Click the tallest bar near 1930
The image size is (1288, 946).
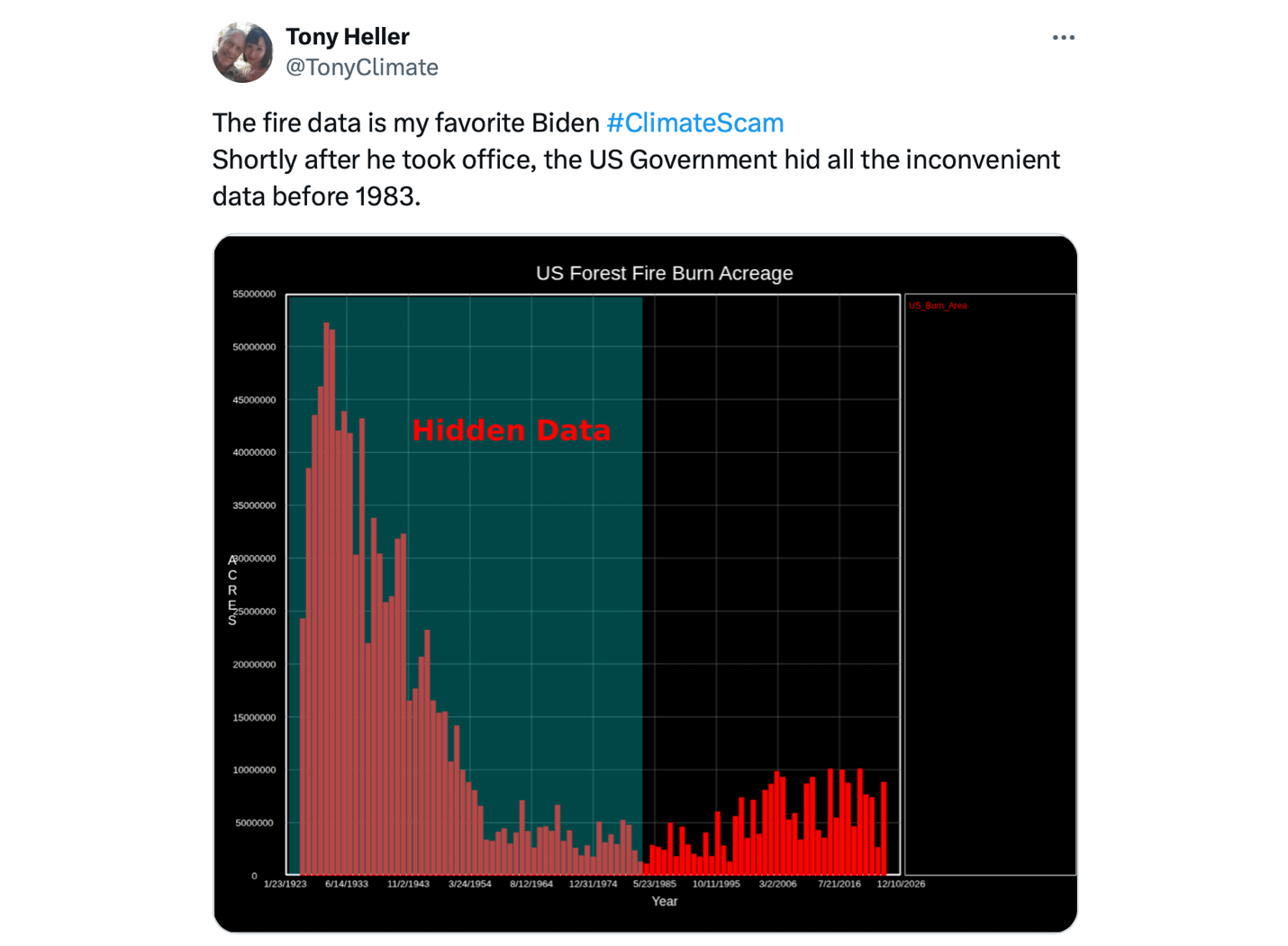[x=326, y=598]
